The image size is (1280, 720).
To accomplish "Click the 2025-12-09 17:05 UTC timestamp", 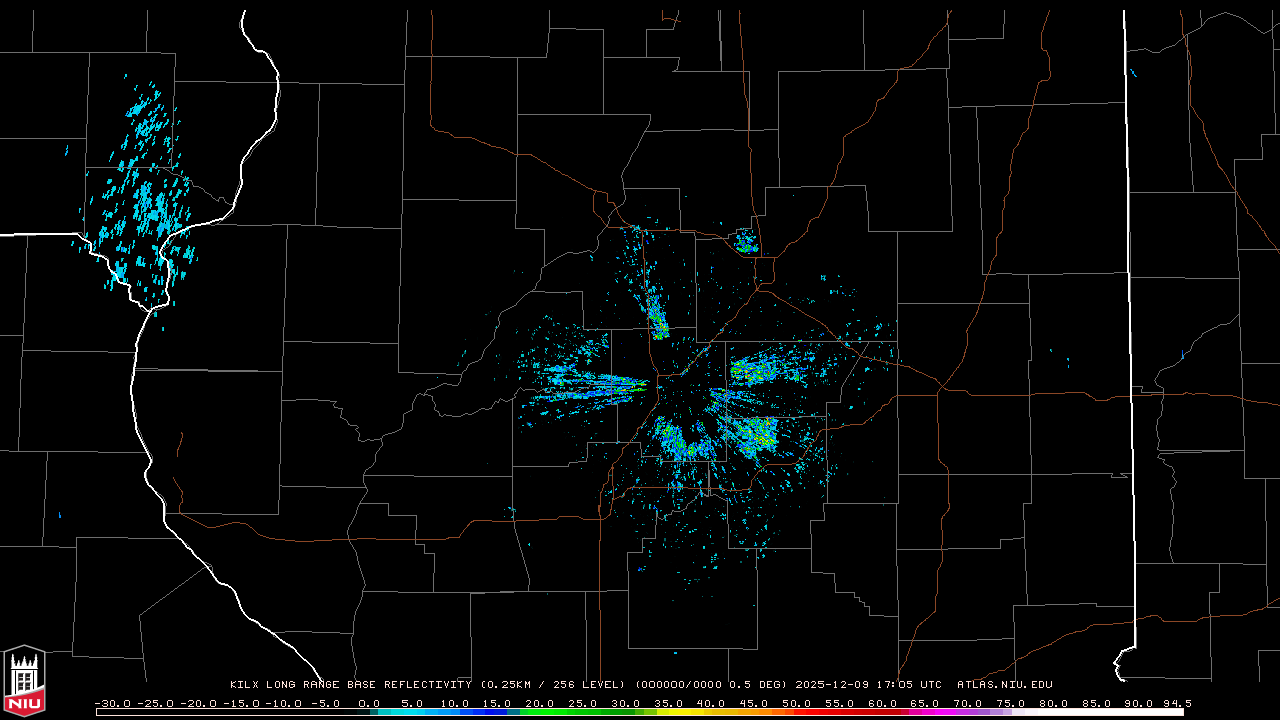I will pyautogui.click(x=868, y=685).
